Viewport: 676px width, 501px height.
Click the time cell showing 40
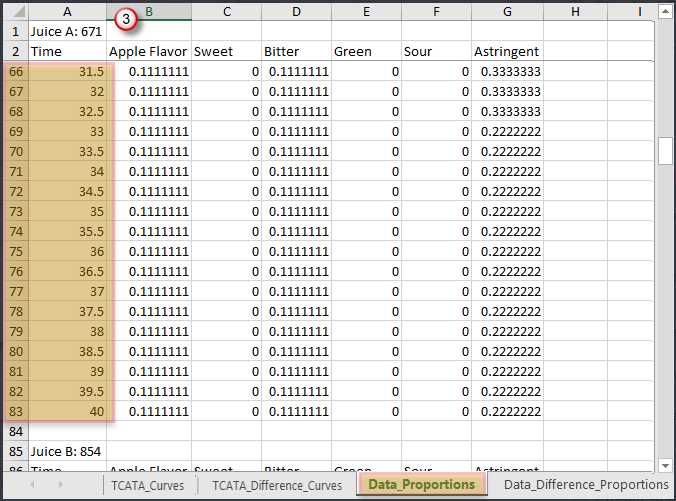coord(67,411)
